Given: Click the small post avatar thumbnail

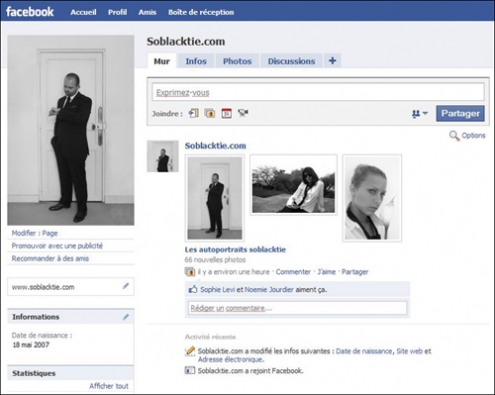Looking at the screenshot, I should pyautogui.click(x=163, y=156).
